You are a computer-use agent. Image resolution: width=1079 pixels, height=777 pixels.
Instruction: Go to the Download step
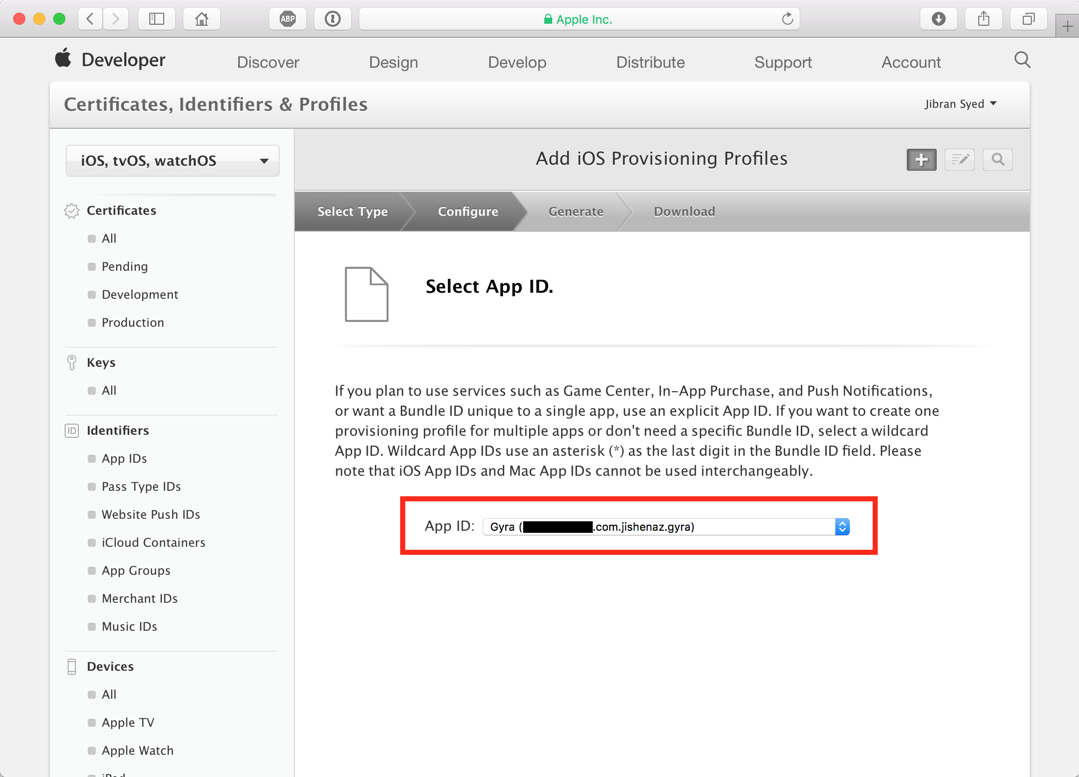pos(684,211)
